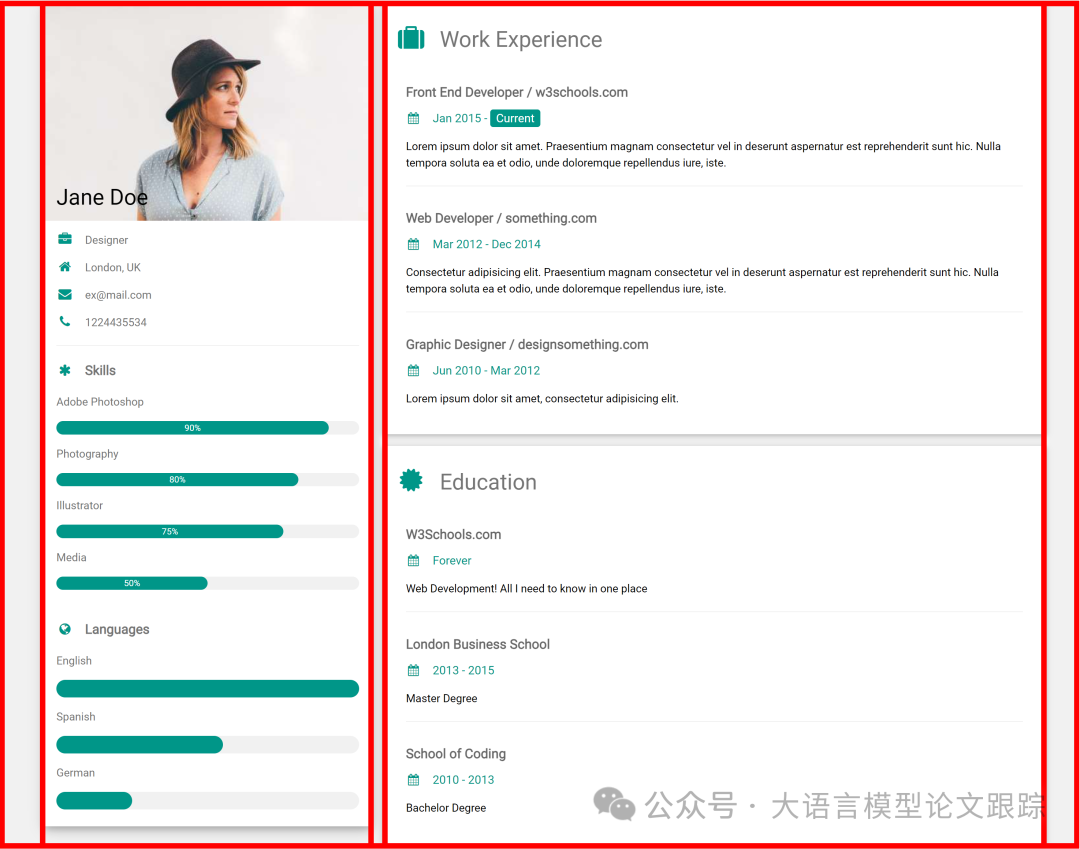Click Front End Developer / w3schools.com title
Image resolution: width=1080 pixels, height=849 pixels.
(x=517, y=92)
